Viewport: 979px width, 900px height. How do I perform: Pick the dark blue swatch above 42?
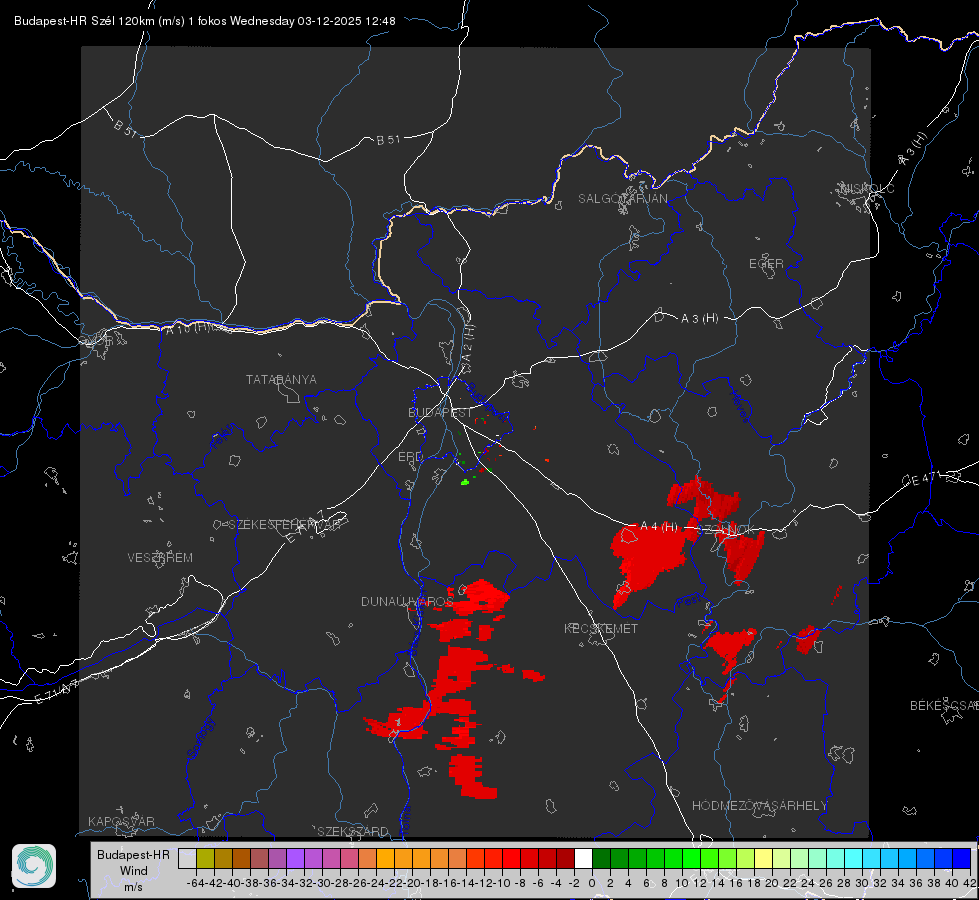coord(962,858)
